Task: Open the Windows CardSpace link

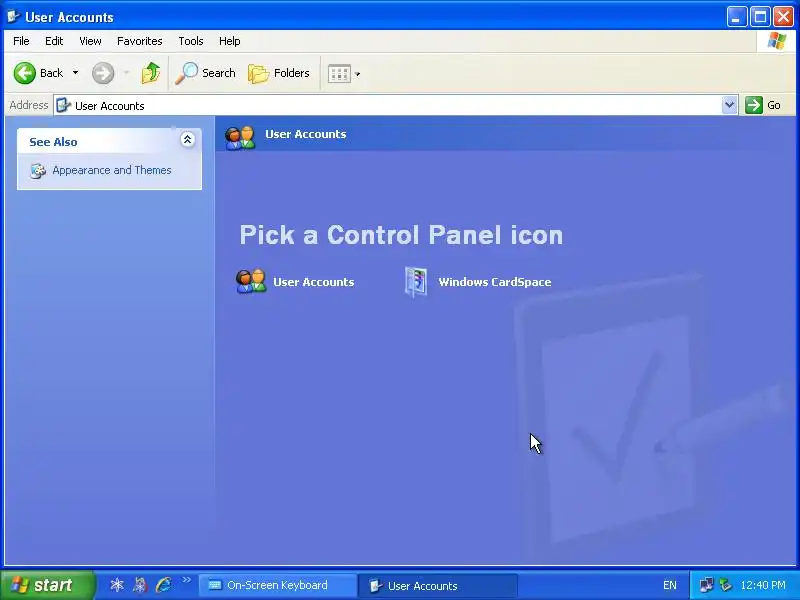Action: click(494, 282)
